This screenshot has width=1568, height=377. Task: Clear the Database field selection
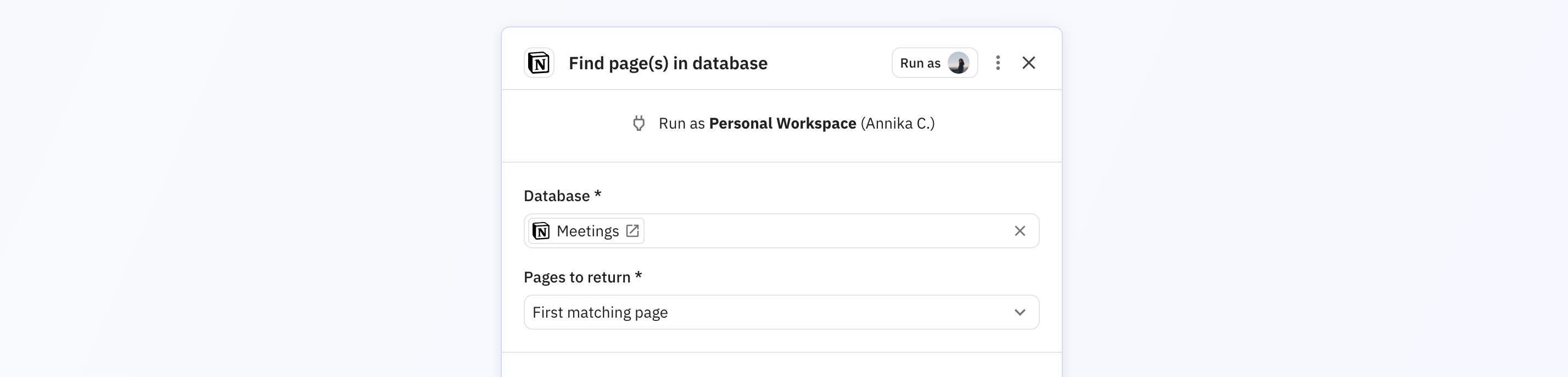point(1020,231)
